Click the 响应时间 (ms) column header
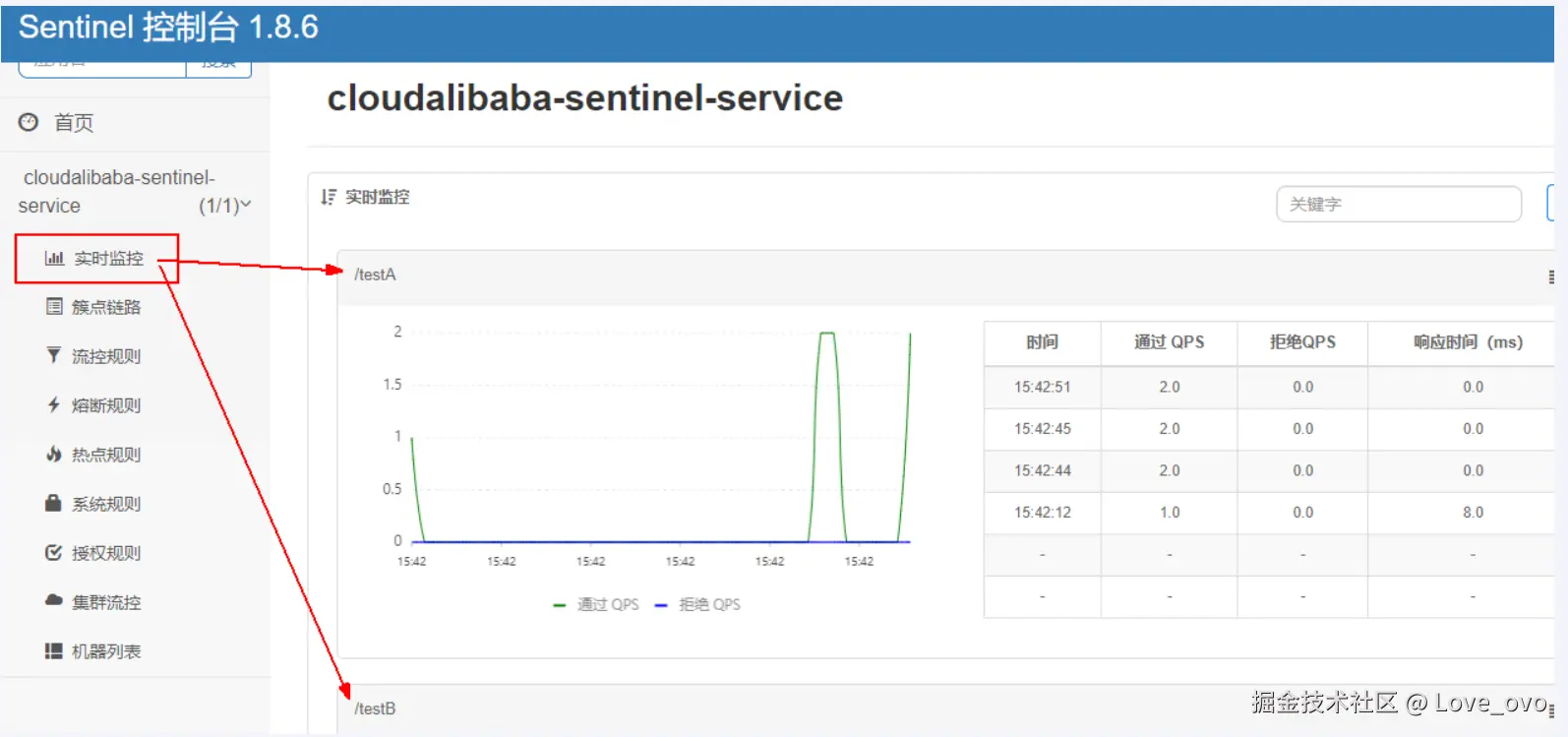Viewport: 1568px width, 737px height. pyautogui.click(x=1468, y=342)
